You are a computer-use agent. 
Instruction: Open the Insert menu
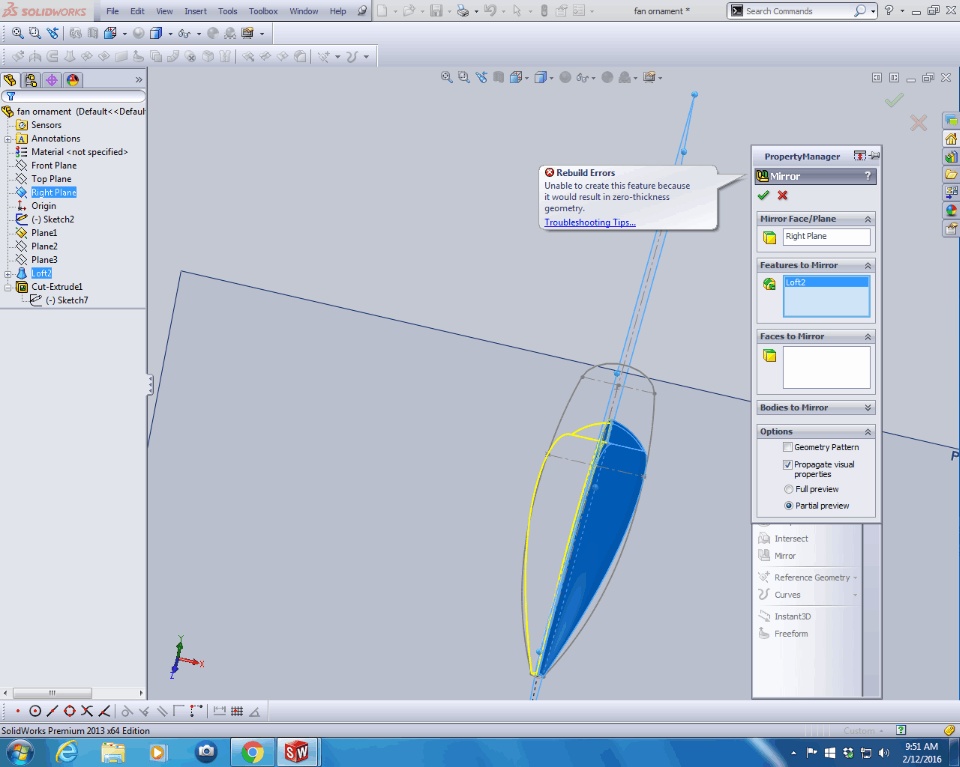tap(195, 11)
